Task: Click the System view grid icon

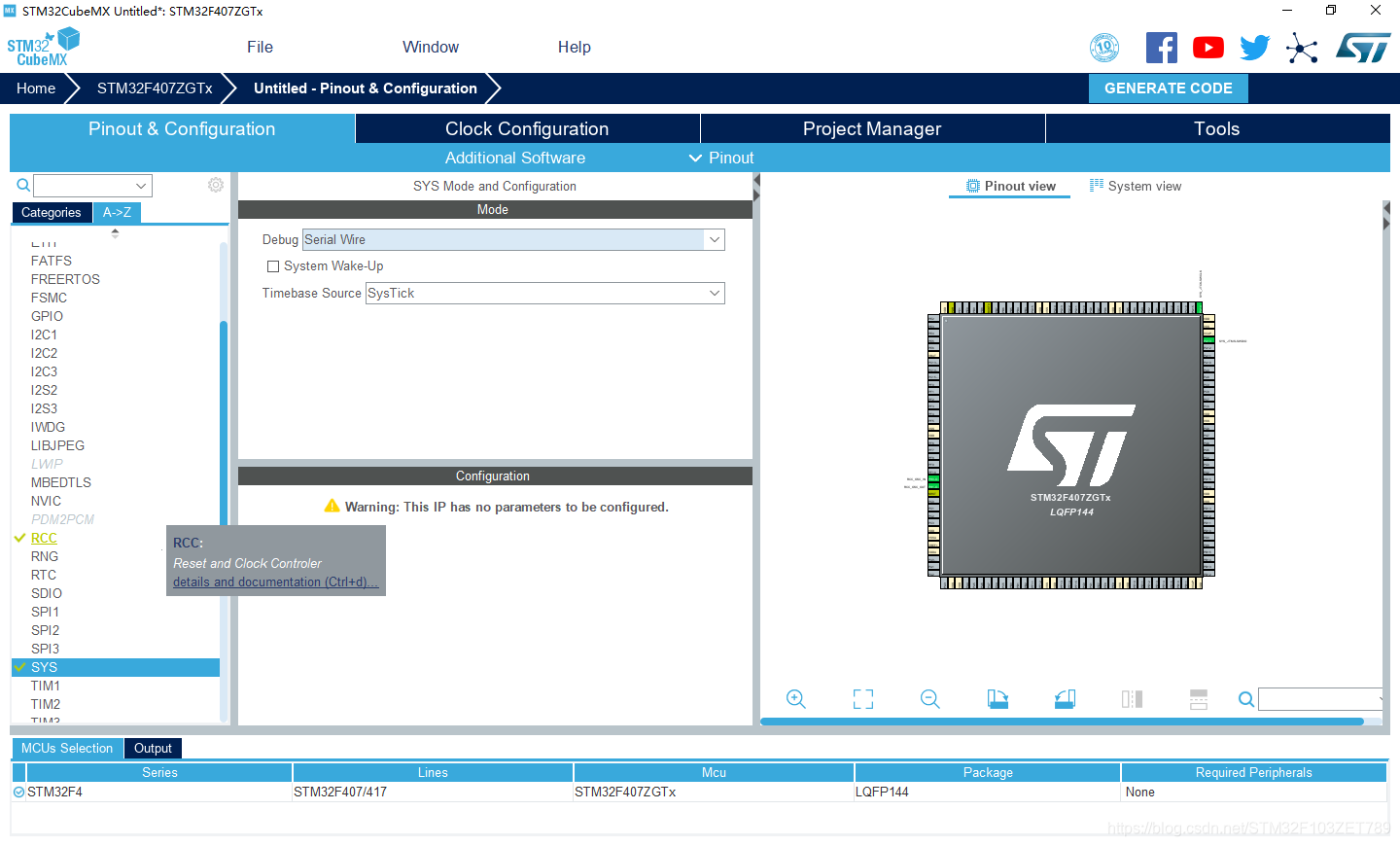Action: tap(1097, 185)
